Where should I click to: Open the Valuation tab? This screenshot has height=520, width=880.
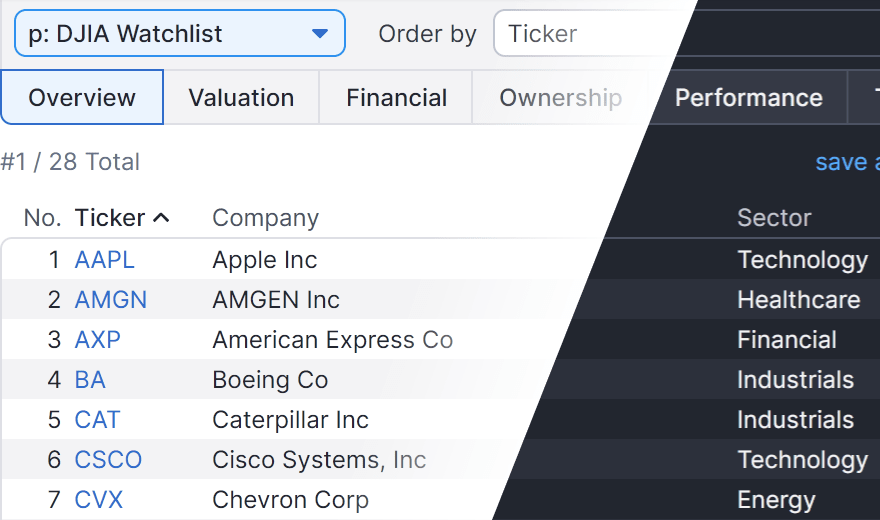[x=241, y=98]
